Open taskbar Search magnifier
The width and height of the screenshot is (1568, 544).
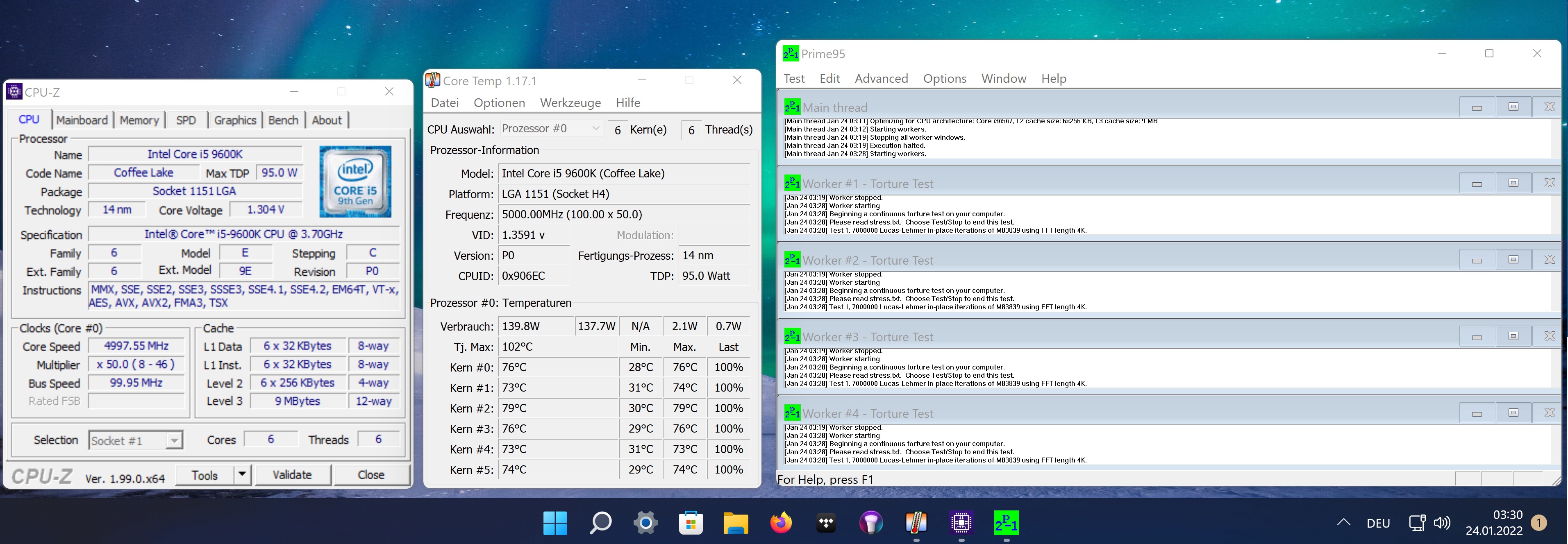[x=600, y=523]
